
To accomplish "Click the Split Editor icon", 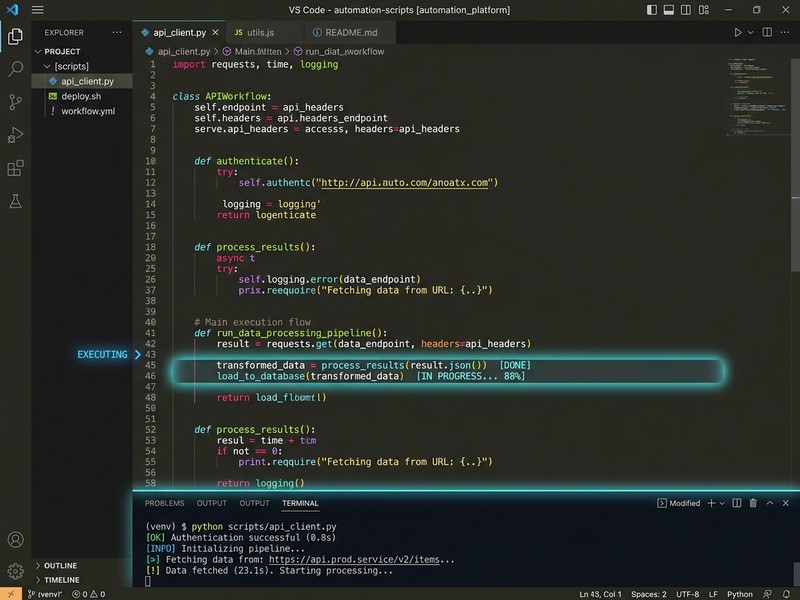I will pyautogui.click(x=767, y=32).
